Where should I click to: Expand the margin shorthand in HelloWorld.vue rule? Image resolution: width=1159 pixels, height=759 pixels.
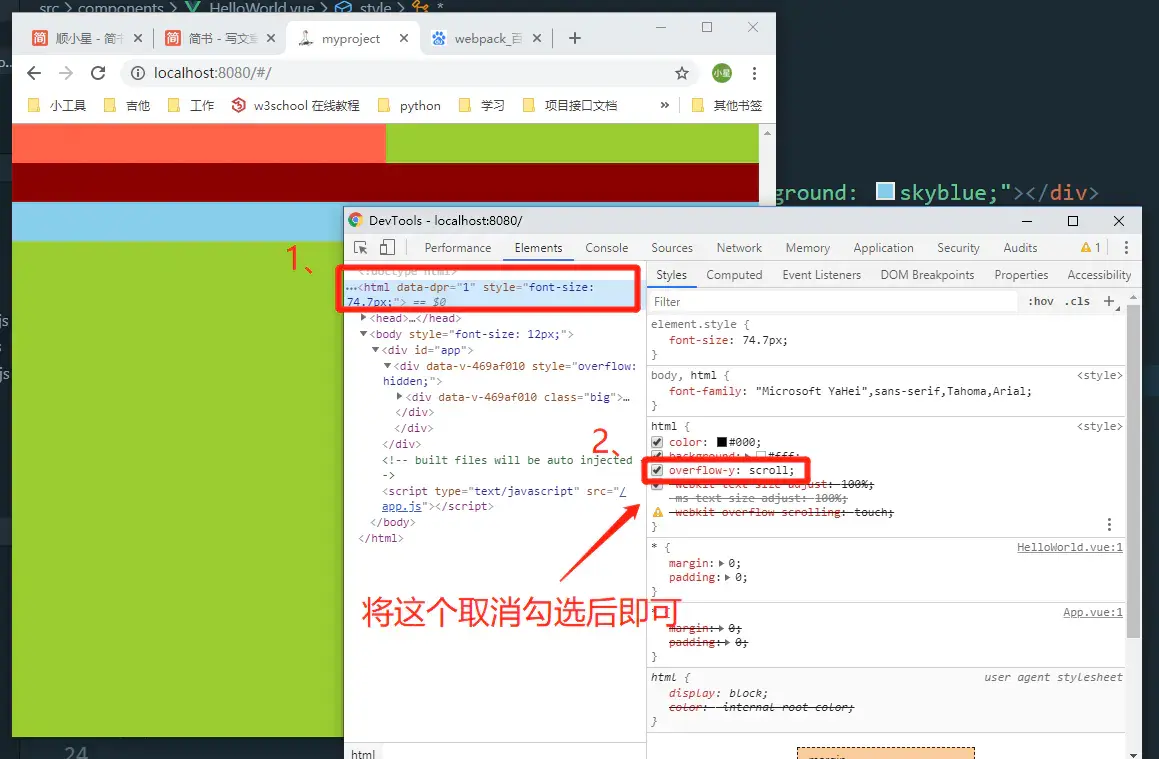point(721,563)
